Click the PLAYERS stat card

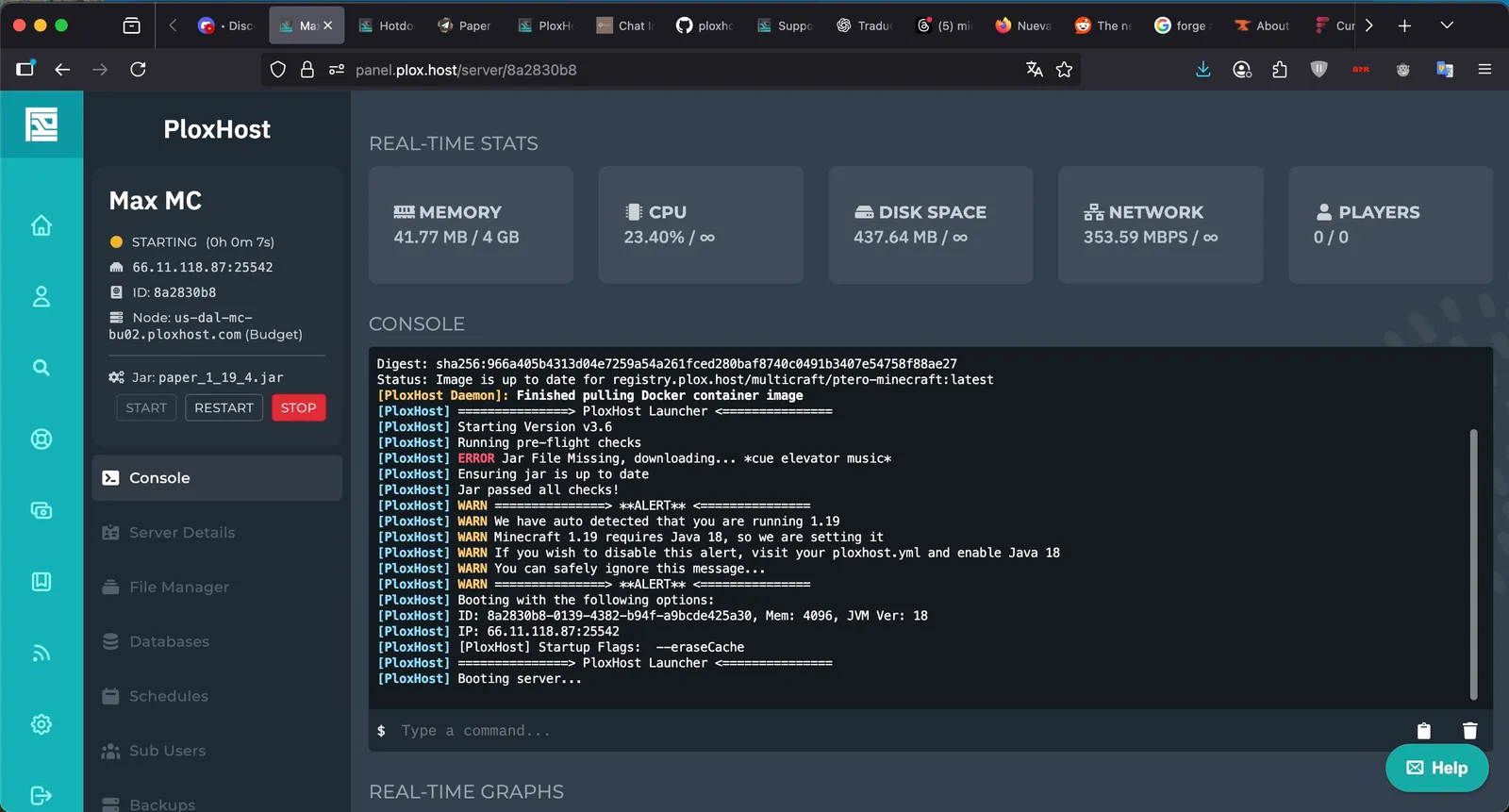[x=1390, y=224]
